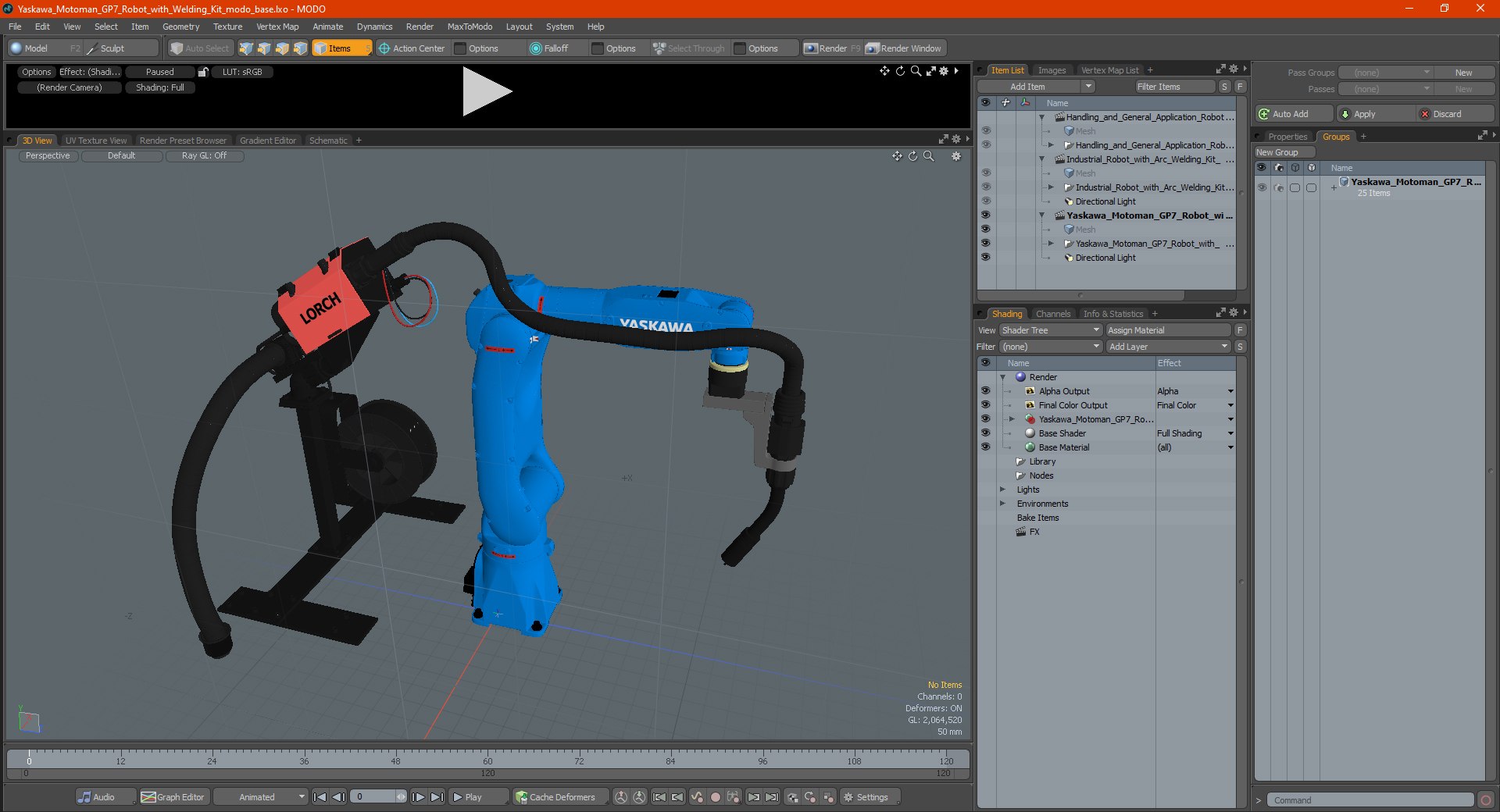Screen dimensions: 1500x812
Task: Toggle visibility of last Directional Light
Action: click(x=985, y=257)
